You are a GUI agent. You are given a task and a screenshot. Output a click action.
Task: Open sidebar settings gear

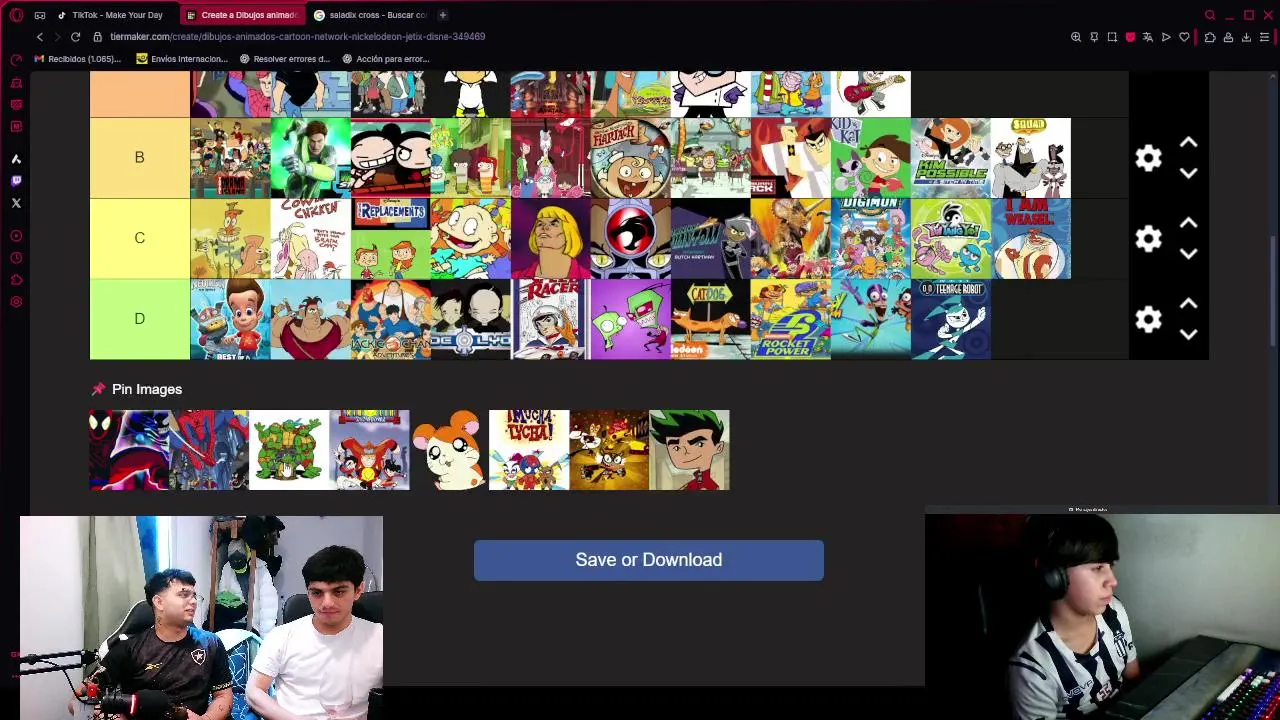tap(16, 302)
